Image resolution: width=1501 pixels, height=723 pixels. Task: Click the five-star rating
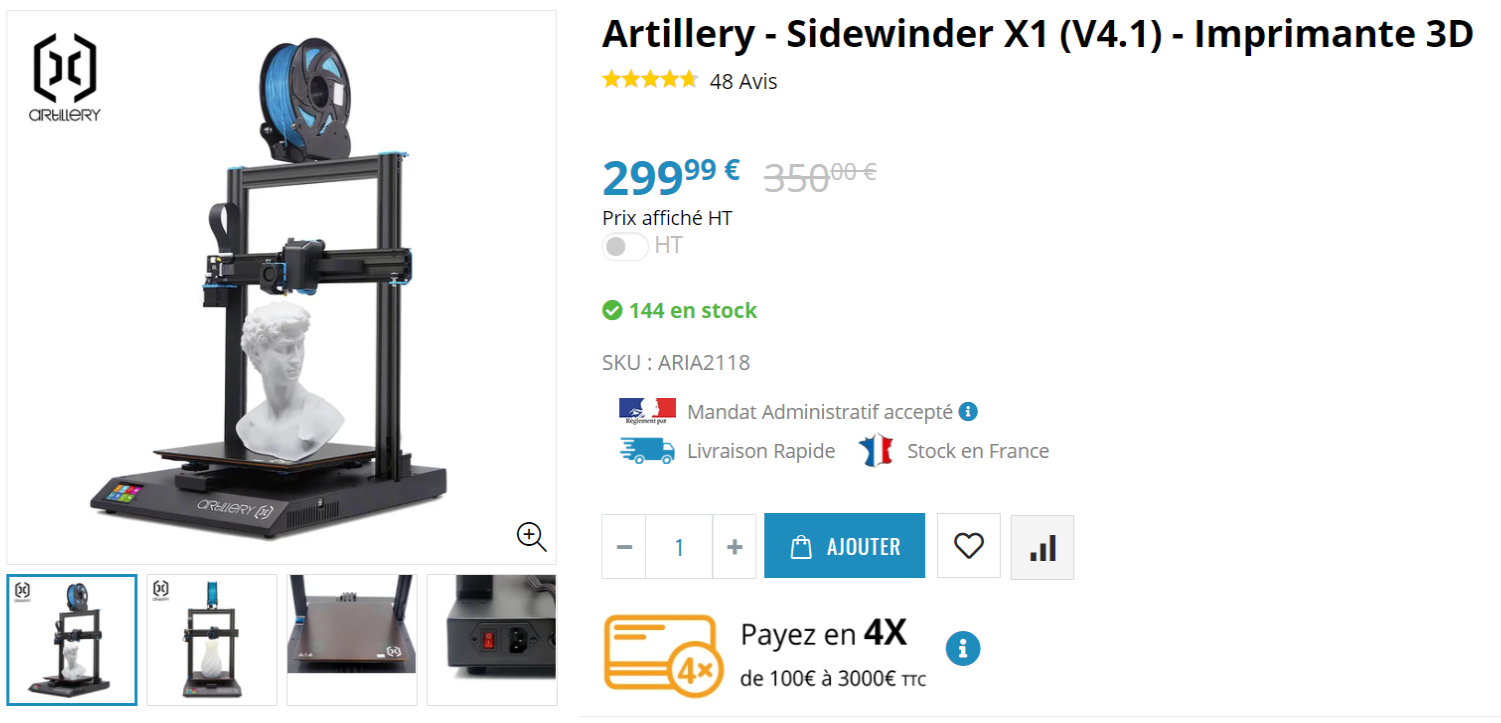(650, 80)
